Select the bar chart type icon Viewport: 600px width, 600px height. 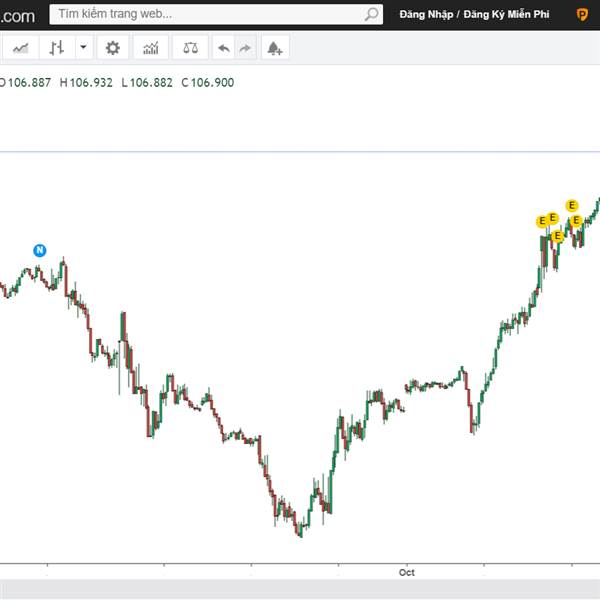tap(57, 48)
